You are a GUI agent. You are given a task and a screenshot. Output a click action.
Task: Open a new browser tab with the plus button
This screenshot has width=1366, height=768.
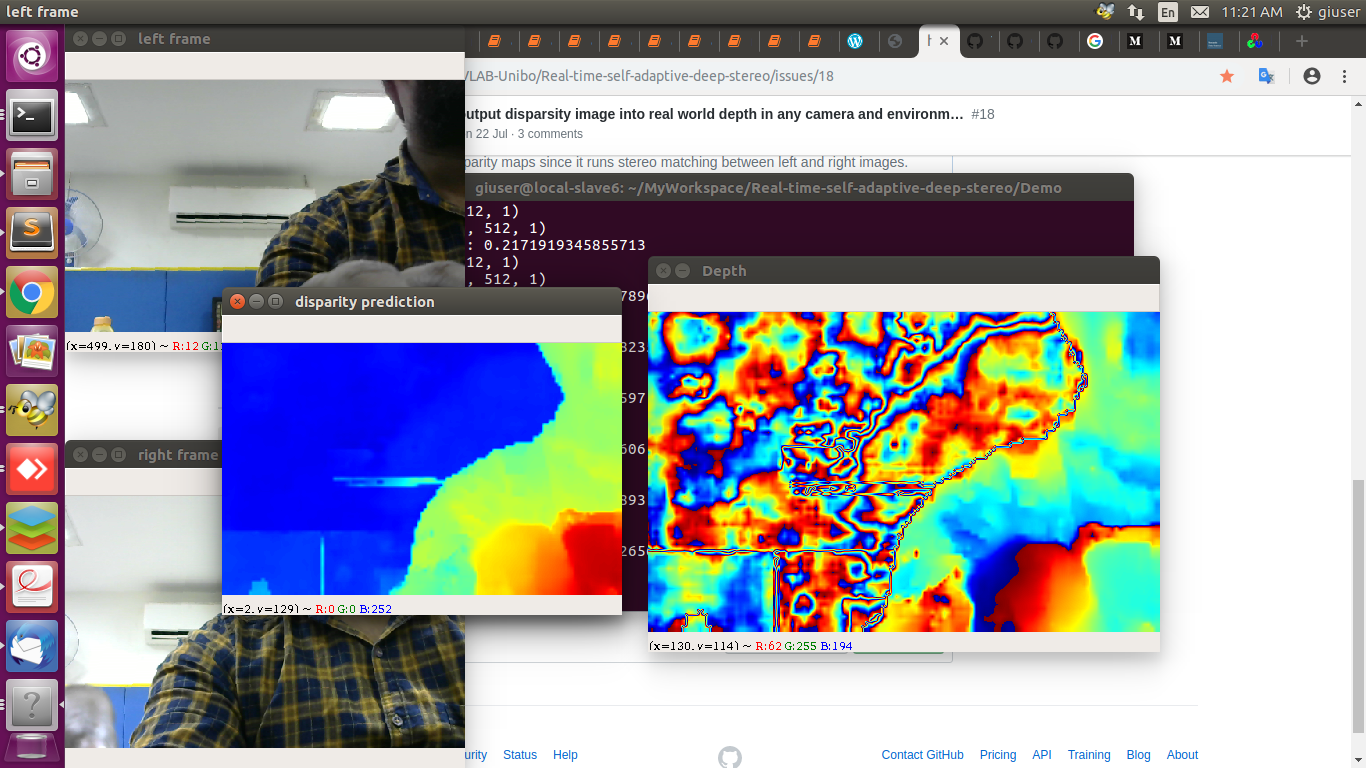(x=1301, y=42)
